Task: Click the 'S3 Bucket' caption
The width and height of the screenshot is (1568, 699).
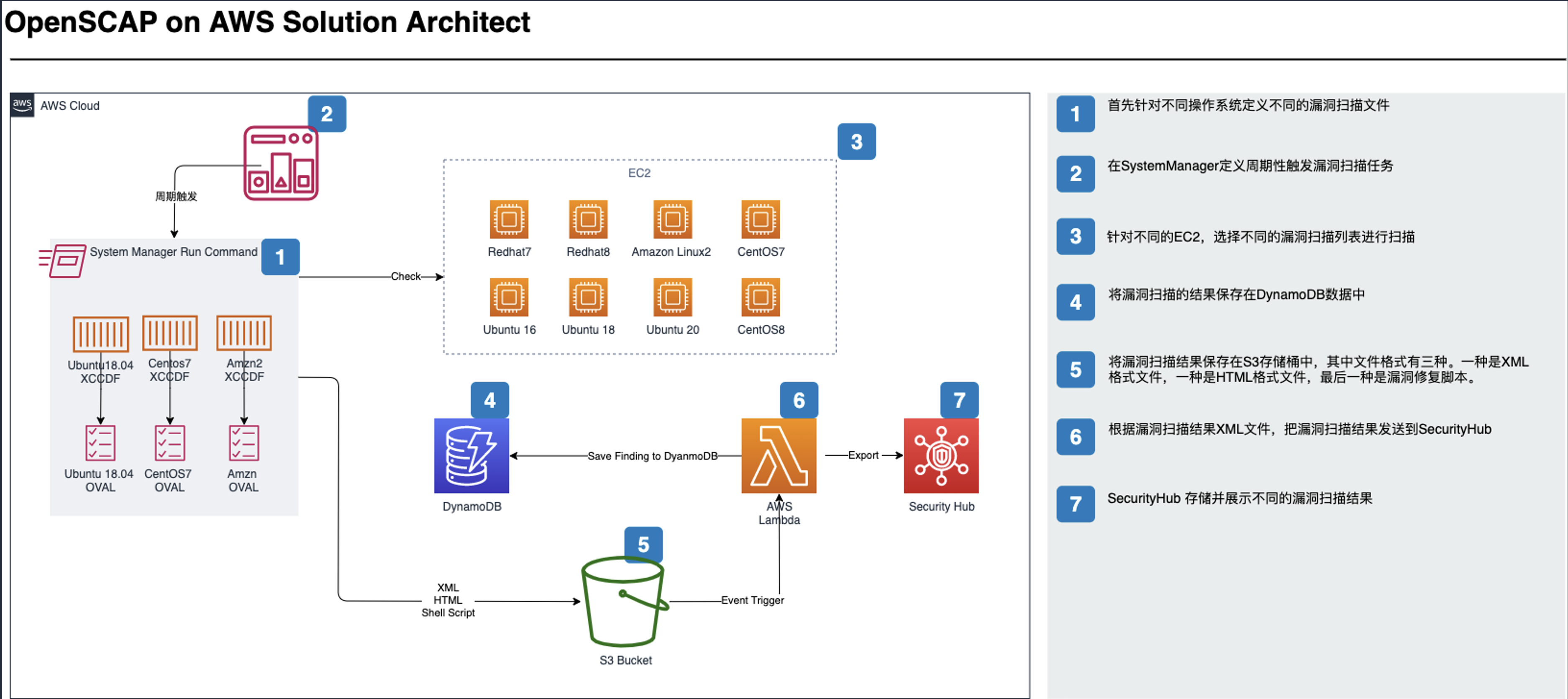Action: pos(625,660)
